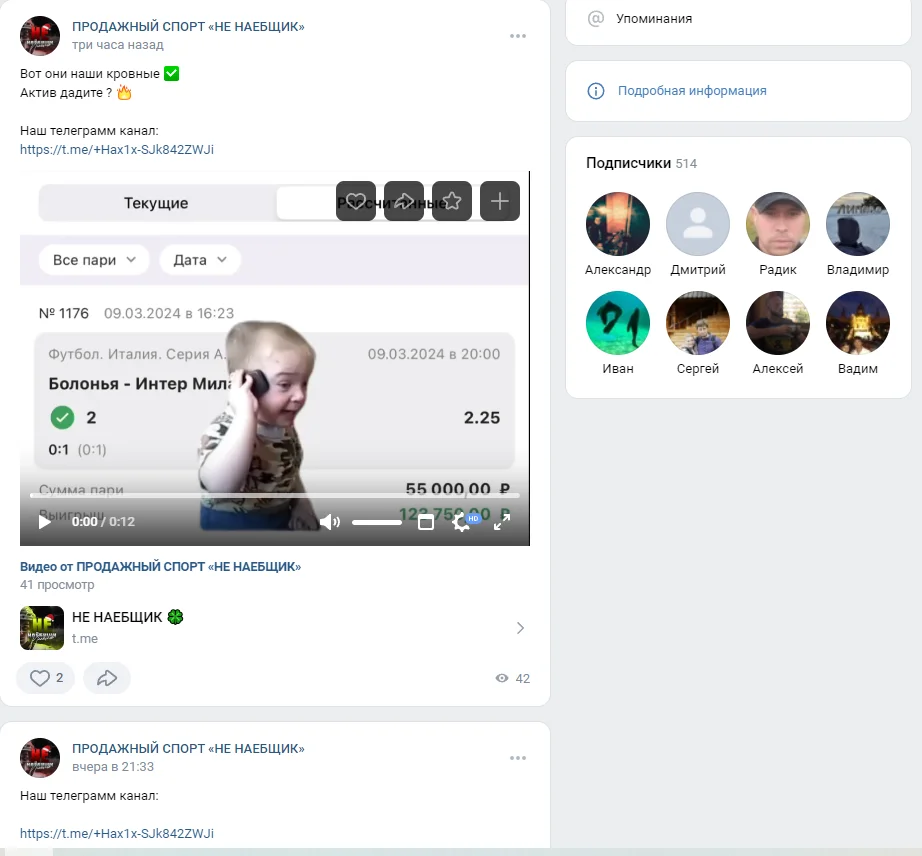Open the three-dot menu on yesterday's post
This screenshot has height=856, width=922.
coord(517,758)
